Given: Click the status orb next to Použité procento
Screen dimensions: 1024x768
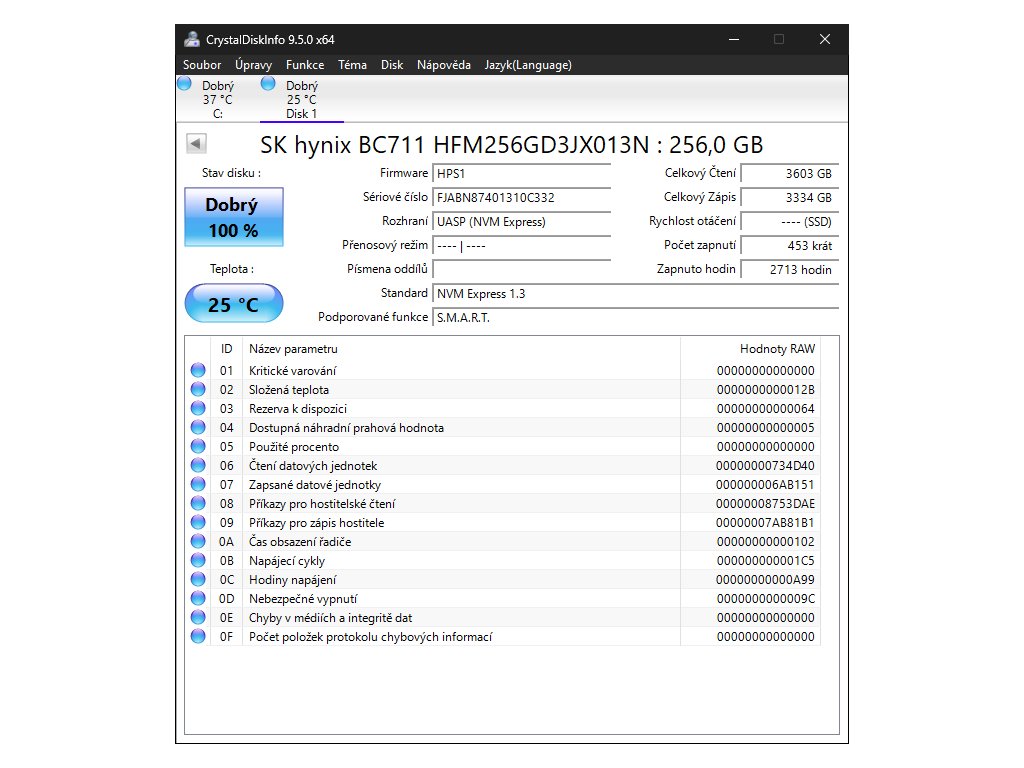Looking at the screenshot, I should (x=197, y=447).
